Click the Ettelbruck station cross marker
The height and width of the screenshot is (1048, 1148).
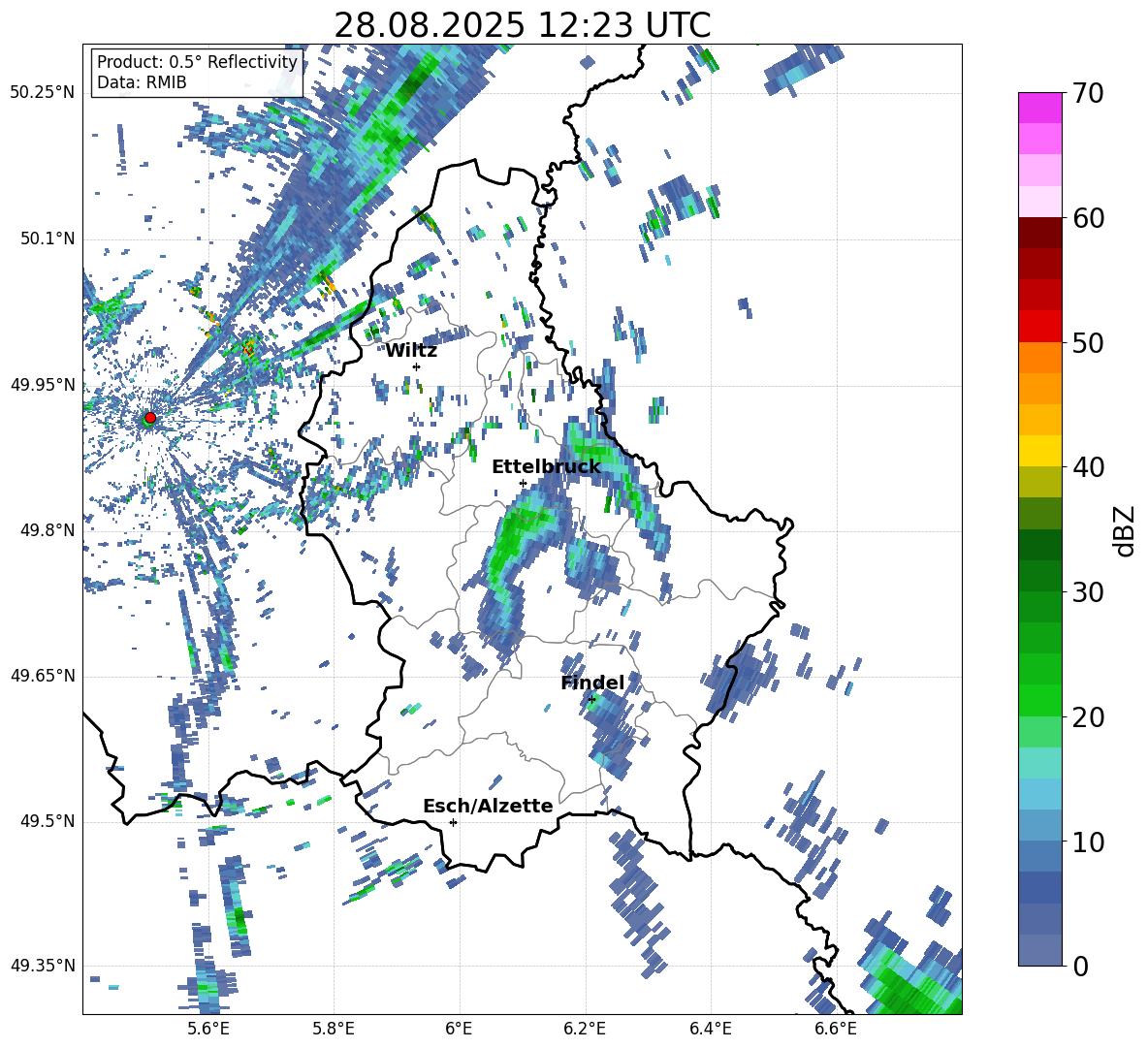tap(523, 483)
